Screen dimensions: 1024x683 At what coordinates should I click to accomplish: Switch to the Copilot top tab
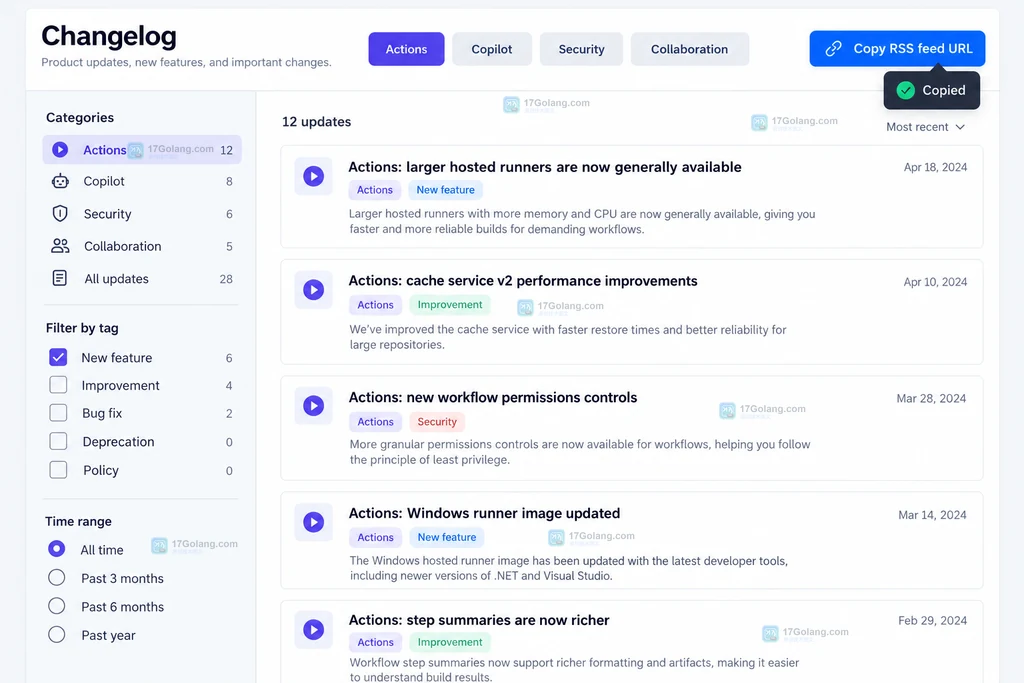coord(492,49)
